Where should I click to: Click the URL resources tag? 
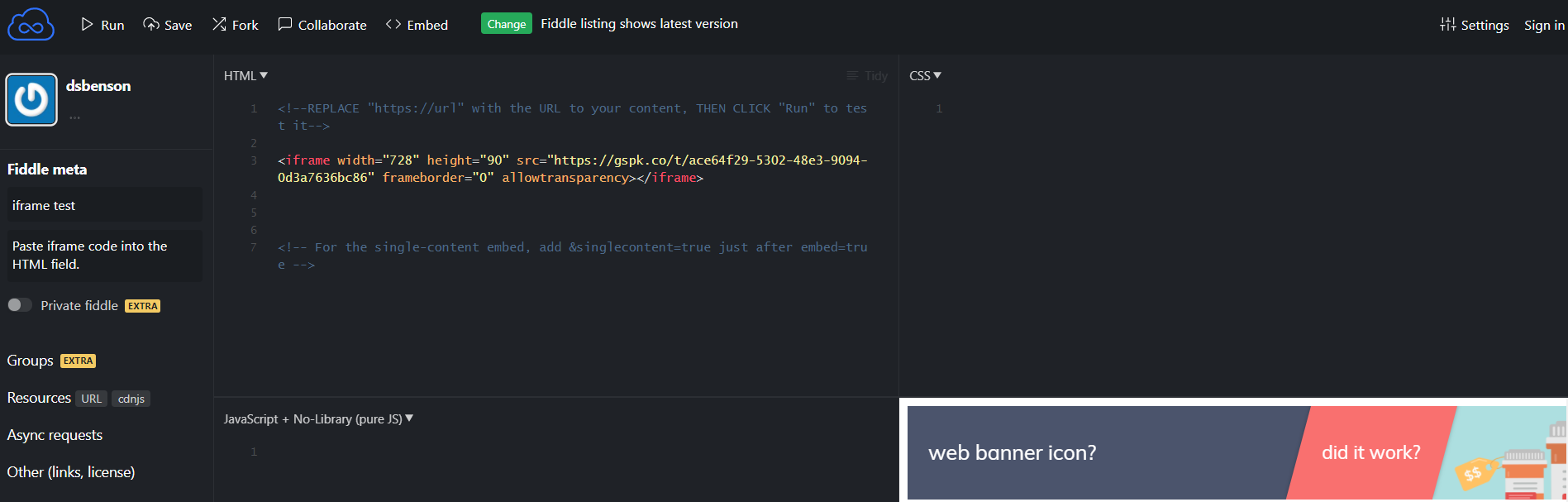coord(91,399)
